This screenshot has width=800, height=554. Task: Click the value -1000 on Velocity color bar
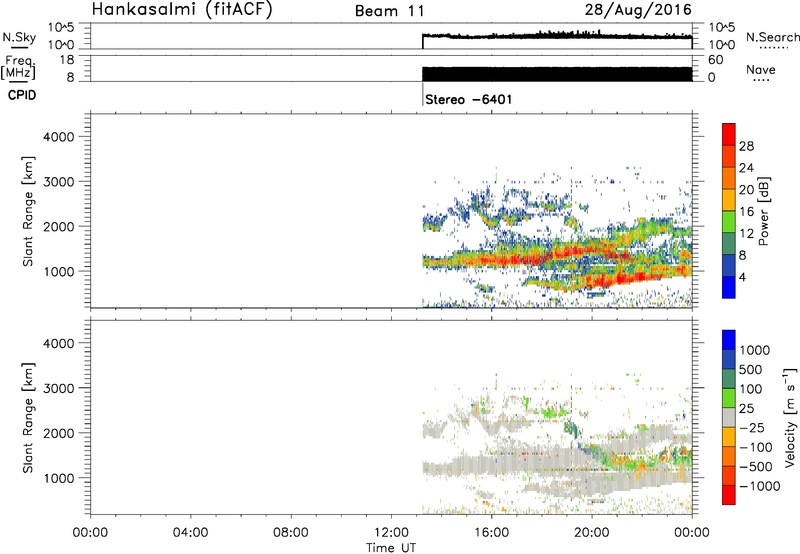point(759,486)
